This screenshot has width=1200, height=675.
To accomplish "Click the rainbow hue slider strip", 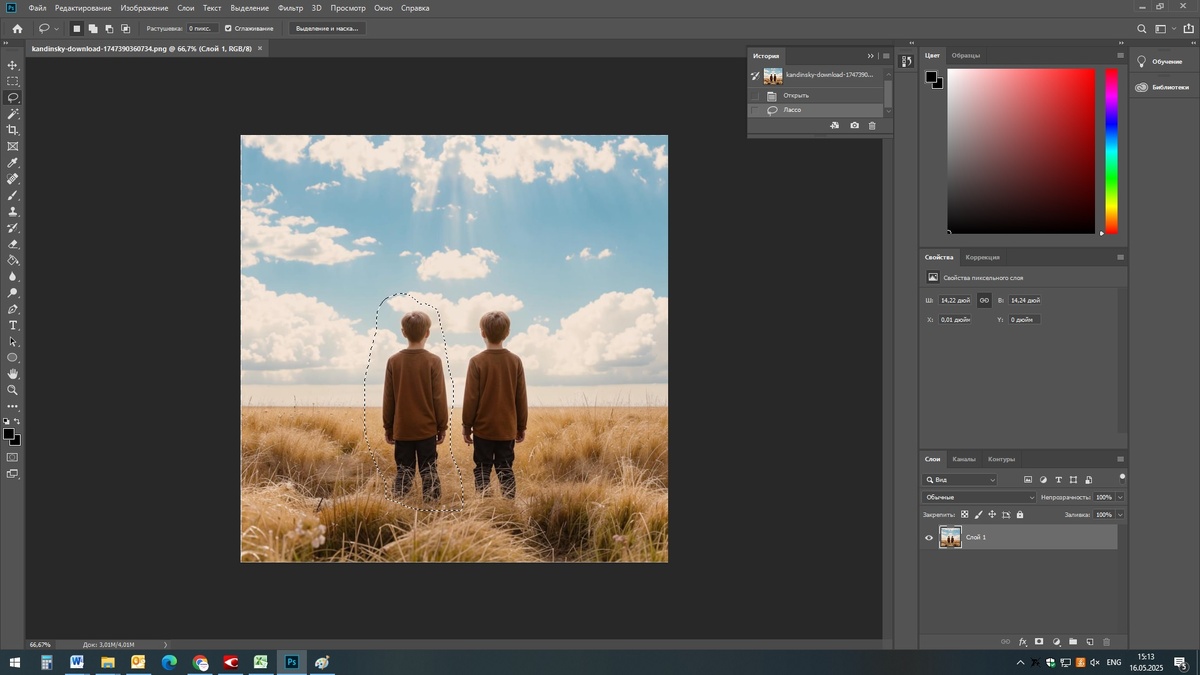I will 1111,150.
